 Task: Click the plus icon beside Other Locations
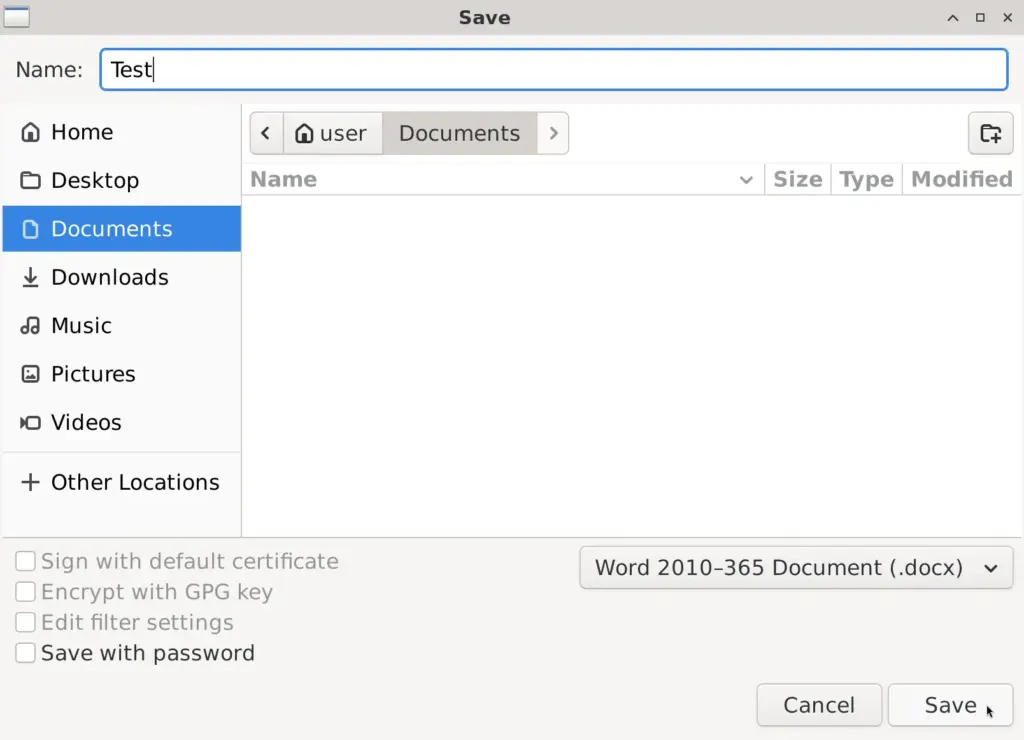tap(30, 482)
